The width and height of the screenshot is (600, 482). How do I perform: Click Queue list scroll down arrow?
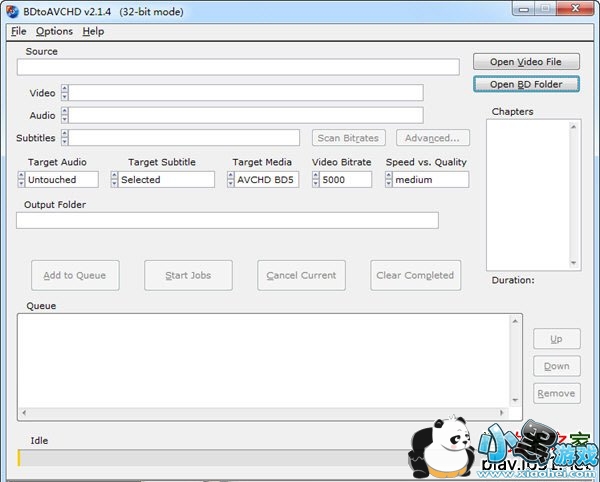[x=515, y=400]
